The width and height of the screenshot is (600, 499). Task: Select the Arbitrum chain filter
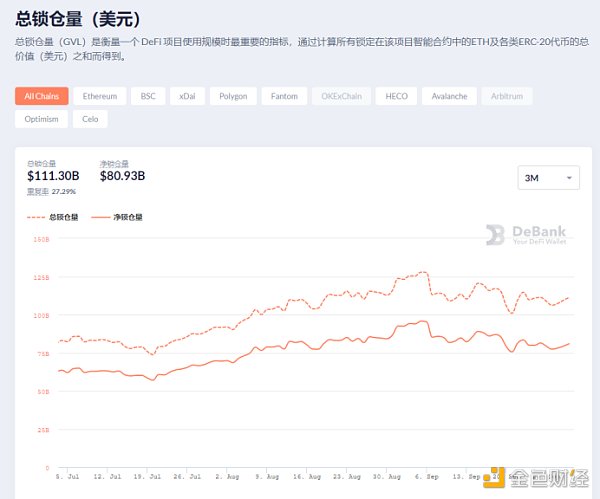click(507, 97)
